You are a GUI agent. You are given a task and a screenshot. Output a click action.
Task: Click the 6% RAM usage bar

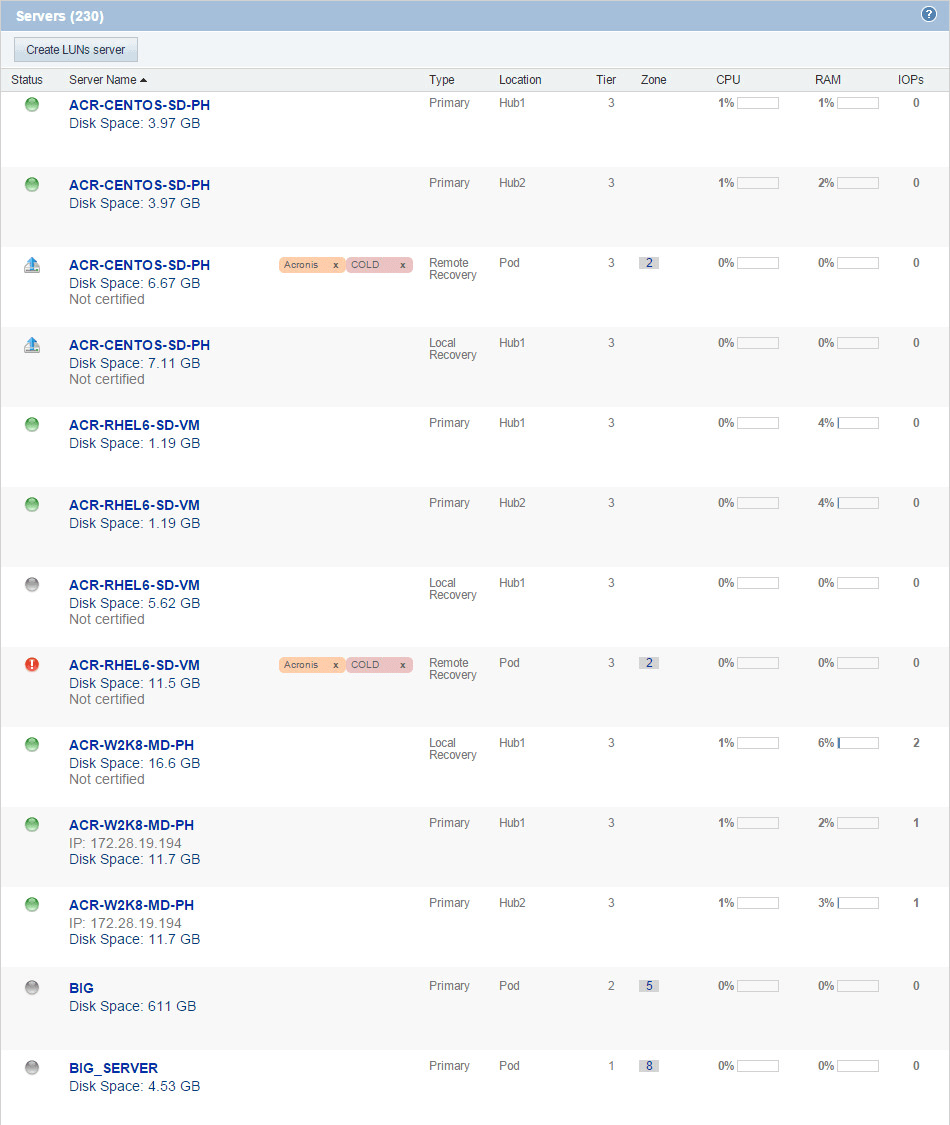[x=858, y=743]
